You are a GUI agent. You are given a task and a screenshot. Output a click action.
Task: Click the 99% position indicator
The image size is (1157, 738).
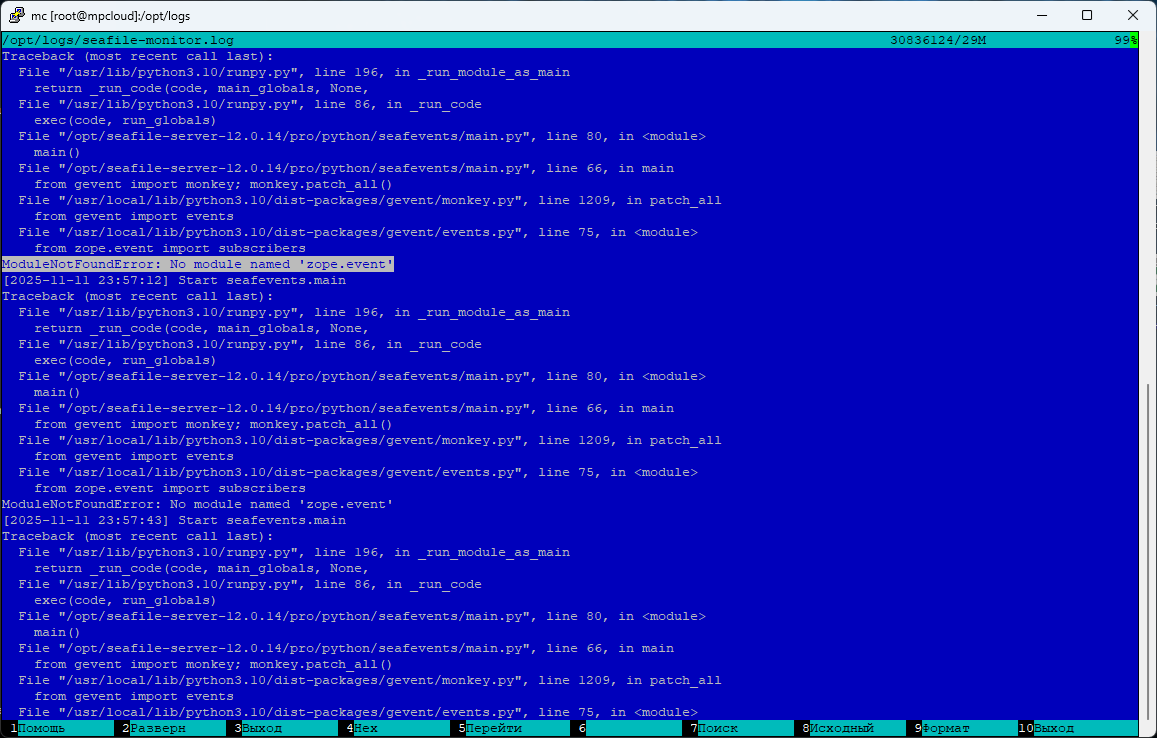1126,40
